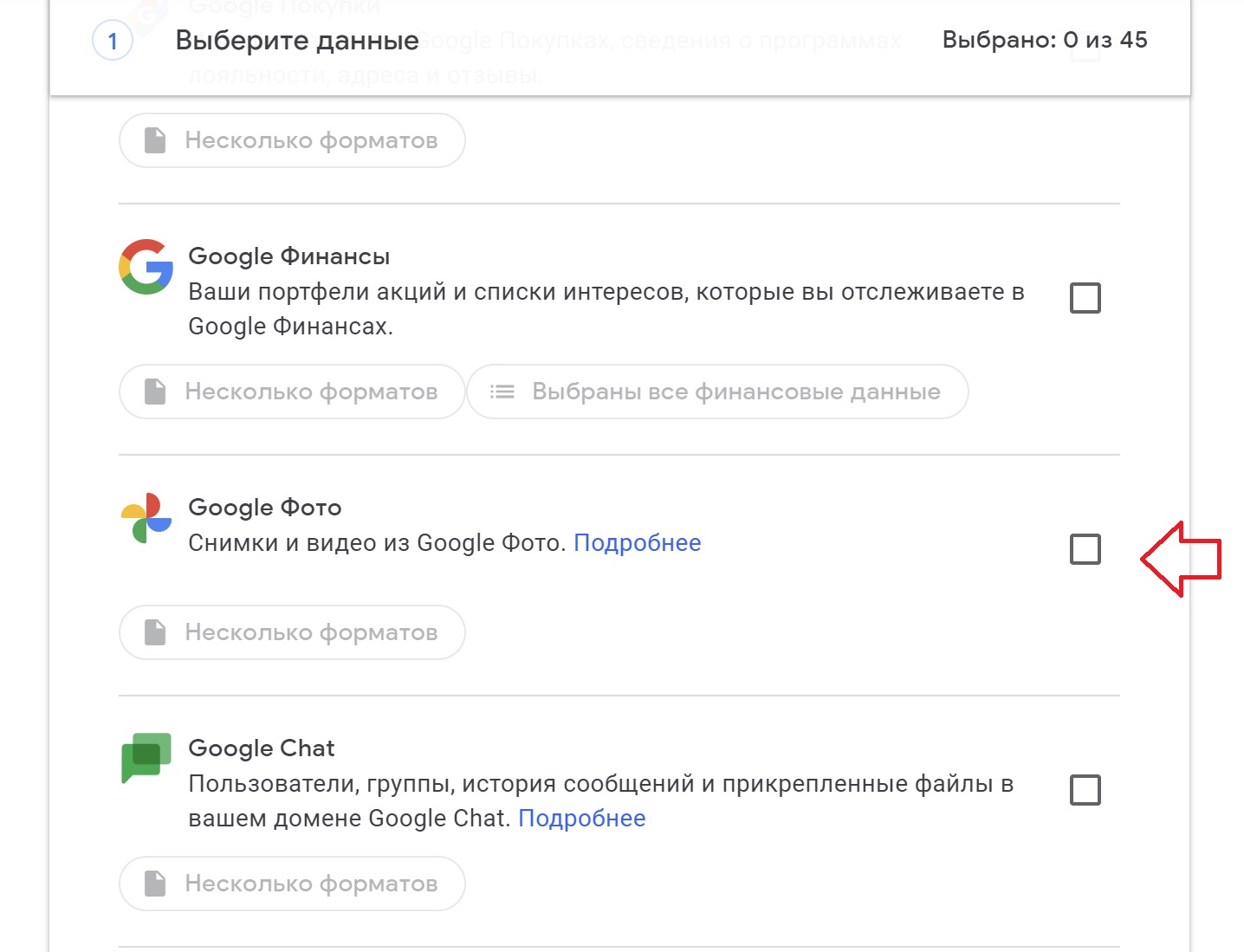The height and width of the screenshot is (952, 1244).
Task: Click file icon in Google Chat formats button
Action: point(155,884)
